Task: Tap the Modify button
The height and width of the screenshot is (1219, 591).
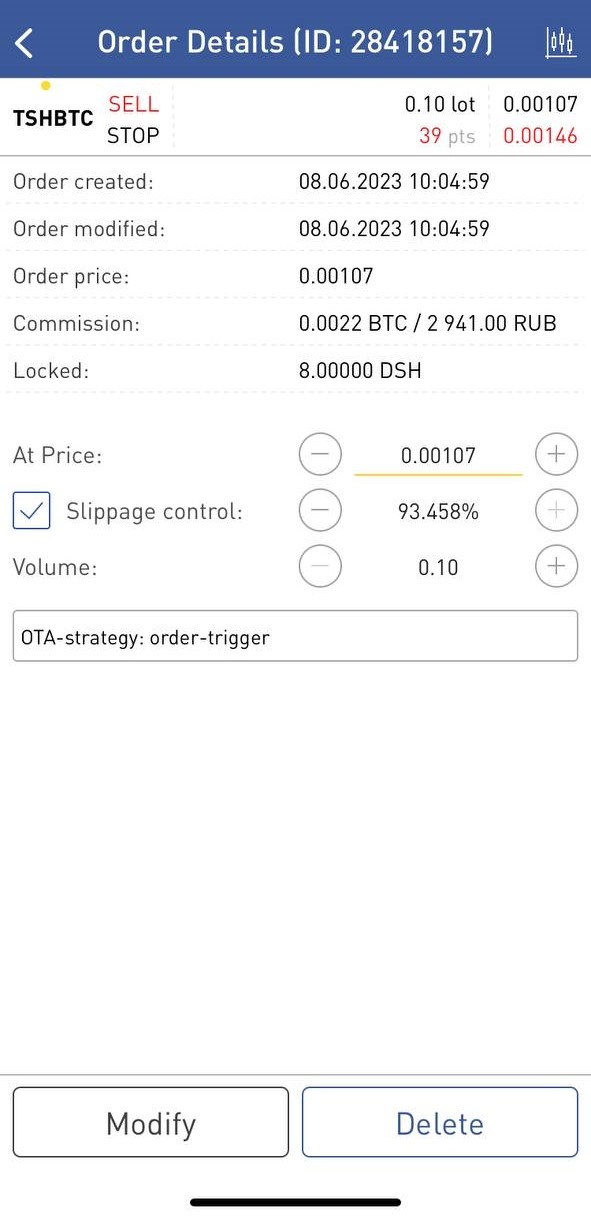Action: [151, 1123]
